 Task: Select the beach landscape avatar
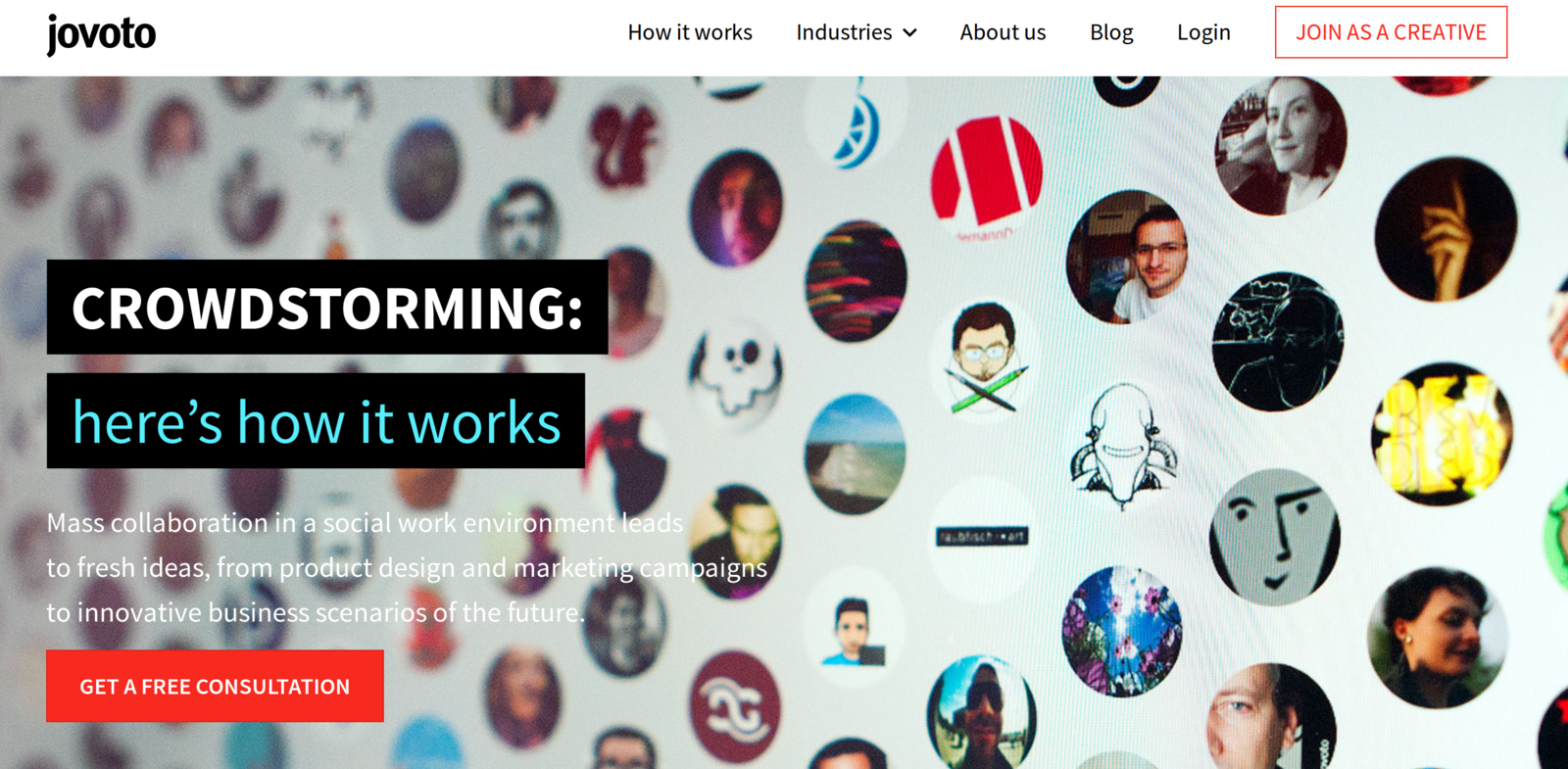[x=855, y=455]
